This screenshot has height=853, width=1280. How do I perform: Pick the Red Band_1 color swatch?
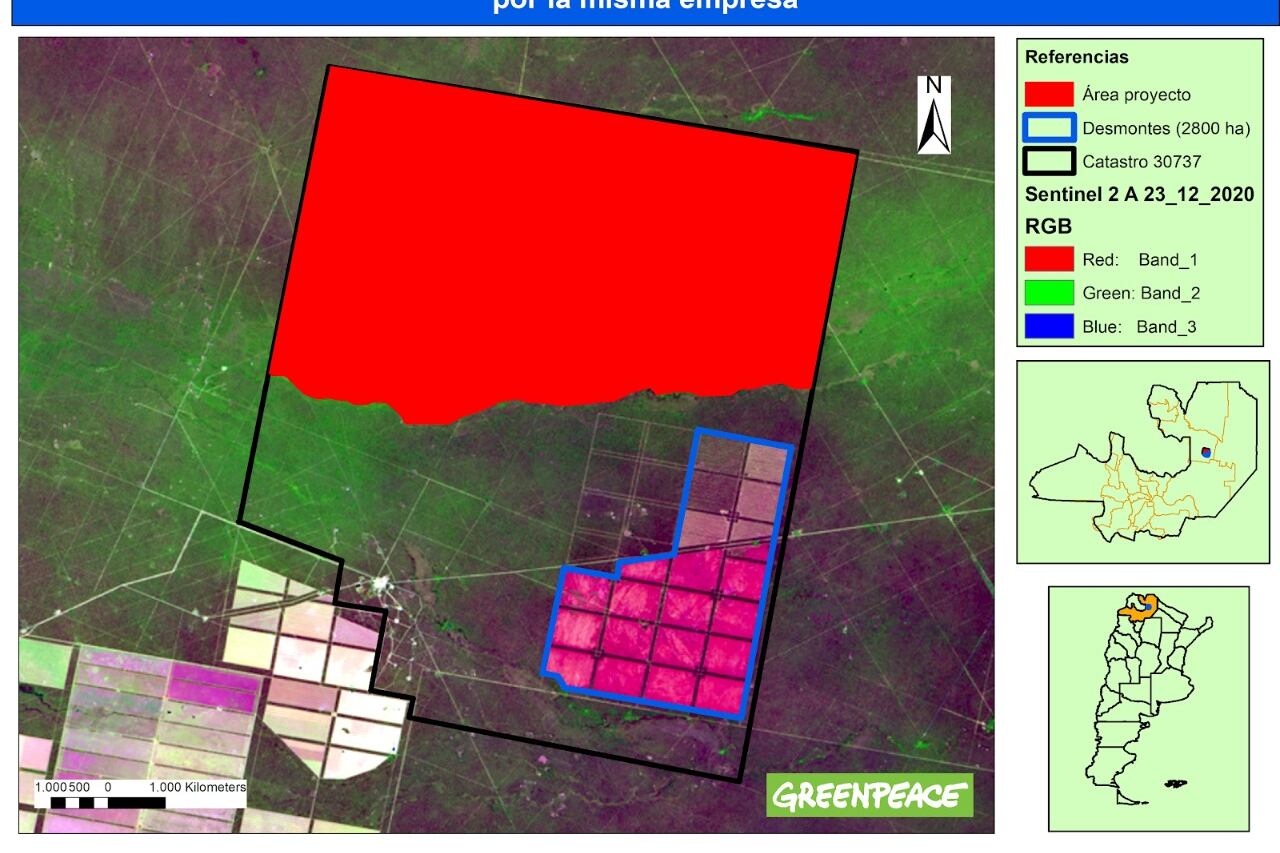pyautogui.click(x=1049, y=260)
